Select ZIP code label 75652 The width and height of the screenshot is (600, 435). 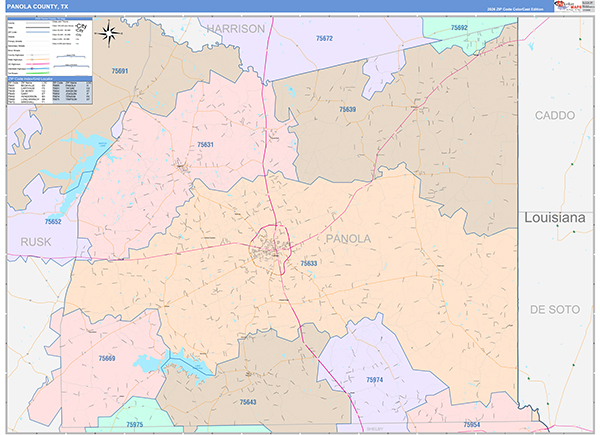click(x=53, y=222)
